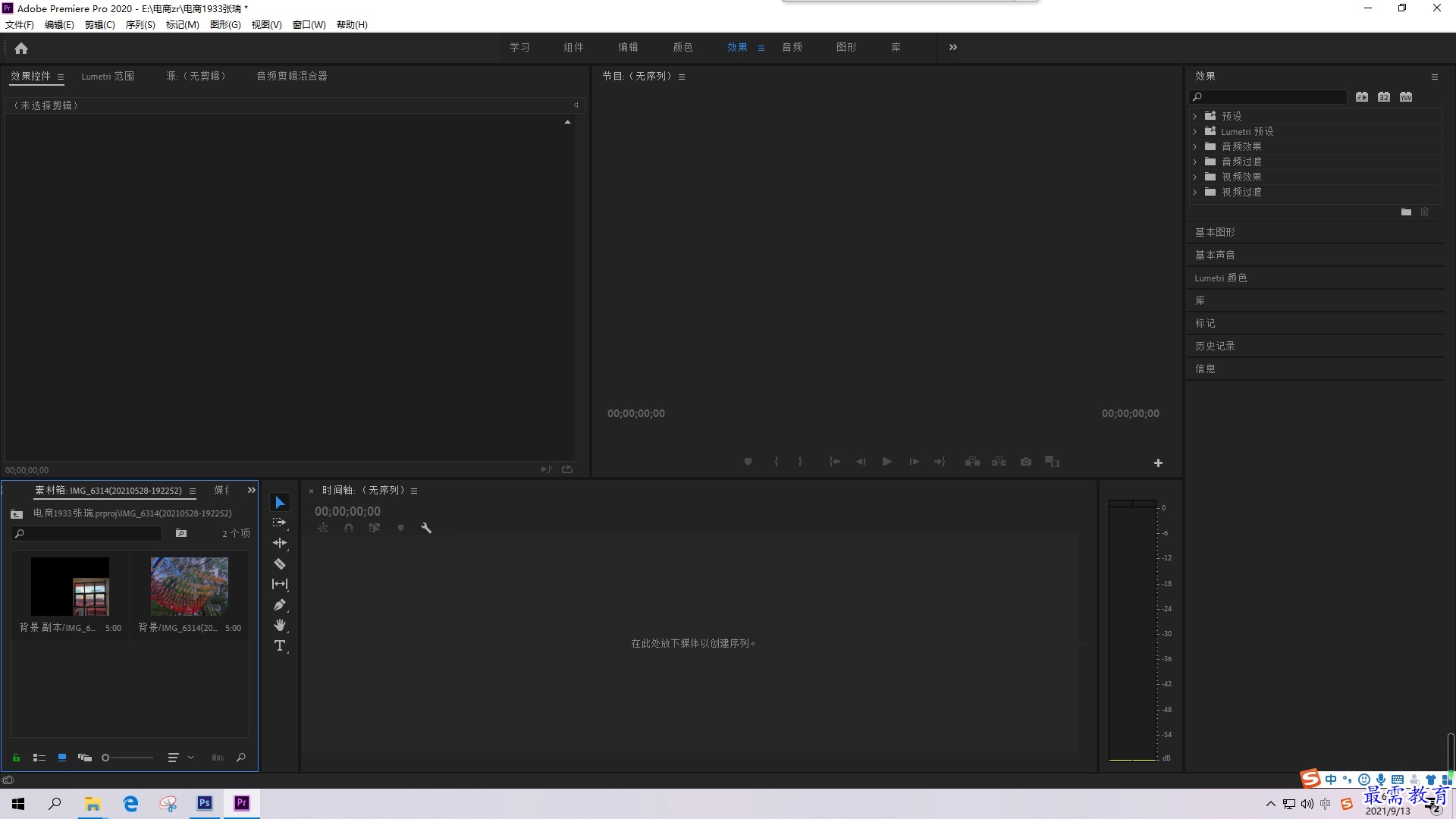1456x819 pixels.
Task: Select the Razor tool
Action: click(280, 563)
